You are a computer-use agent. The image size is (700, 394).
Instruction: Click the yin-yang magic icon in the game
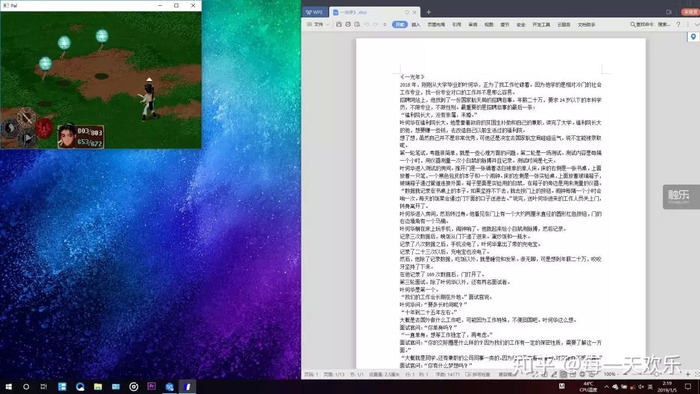(9, 129)
